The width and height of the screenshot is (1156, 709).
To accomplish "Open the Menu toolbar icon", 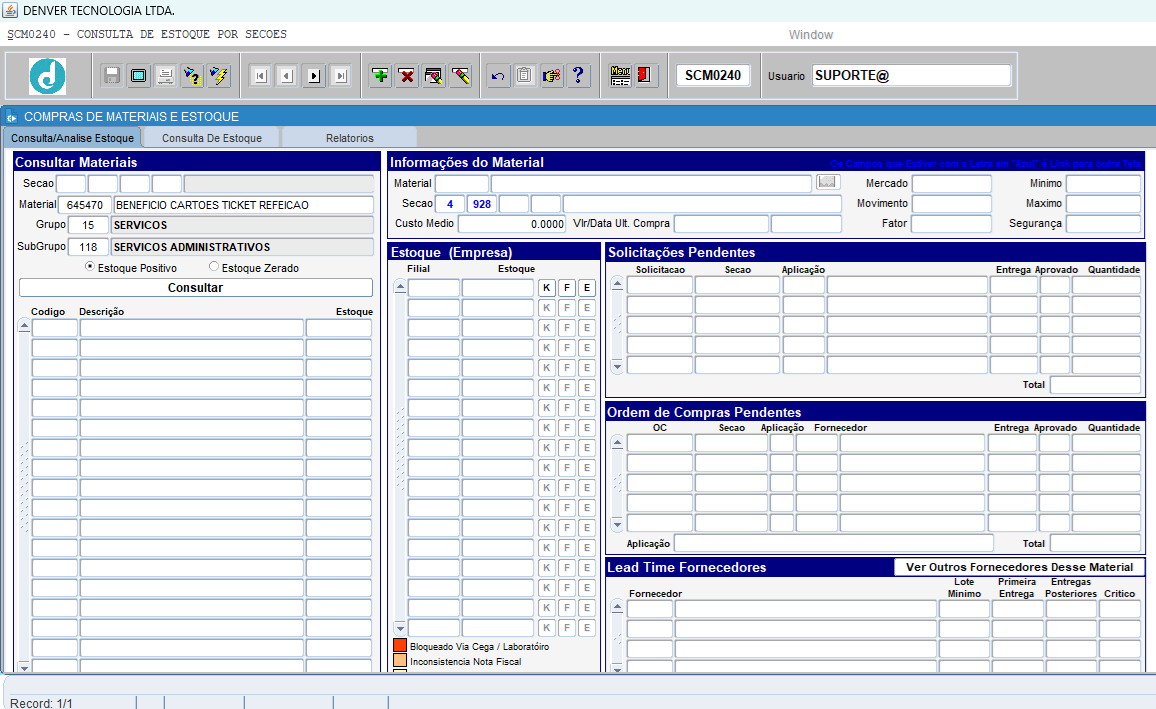I will [620, 75].
